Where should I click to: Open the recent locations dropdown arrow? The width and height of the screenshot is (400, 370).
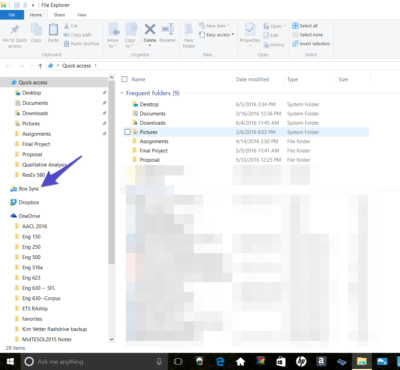32,66
